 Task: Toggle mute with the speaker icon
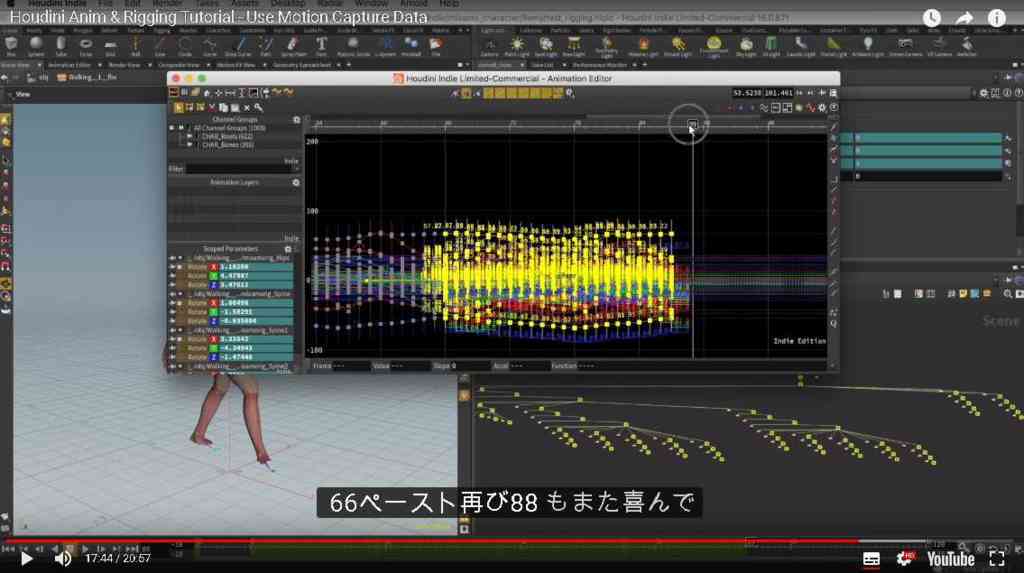point(63,559)
